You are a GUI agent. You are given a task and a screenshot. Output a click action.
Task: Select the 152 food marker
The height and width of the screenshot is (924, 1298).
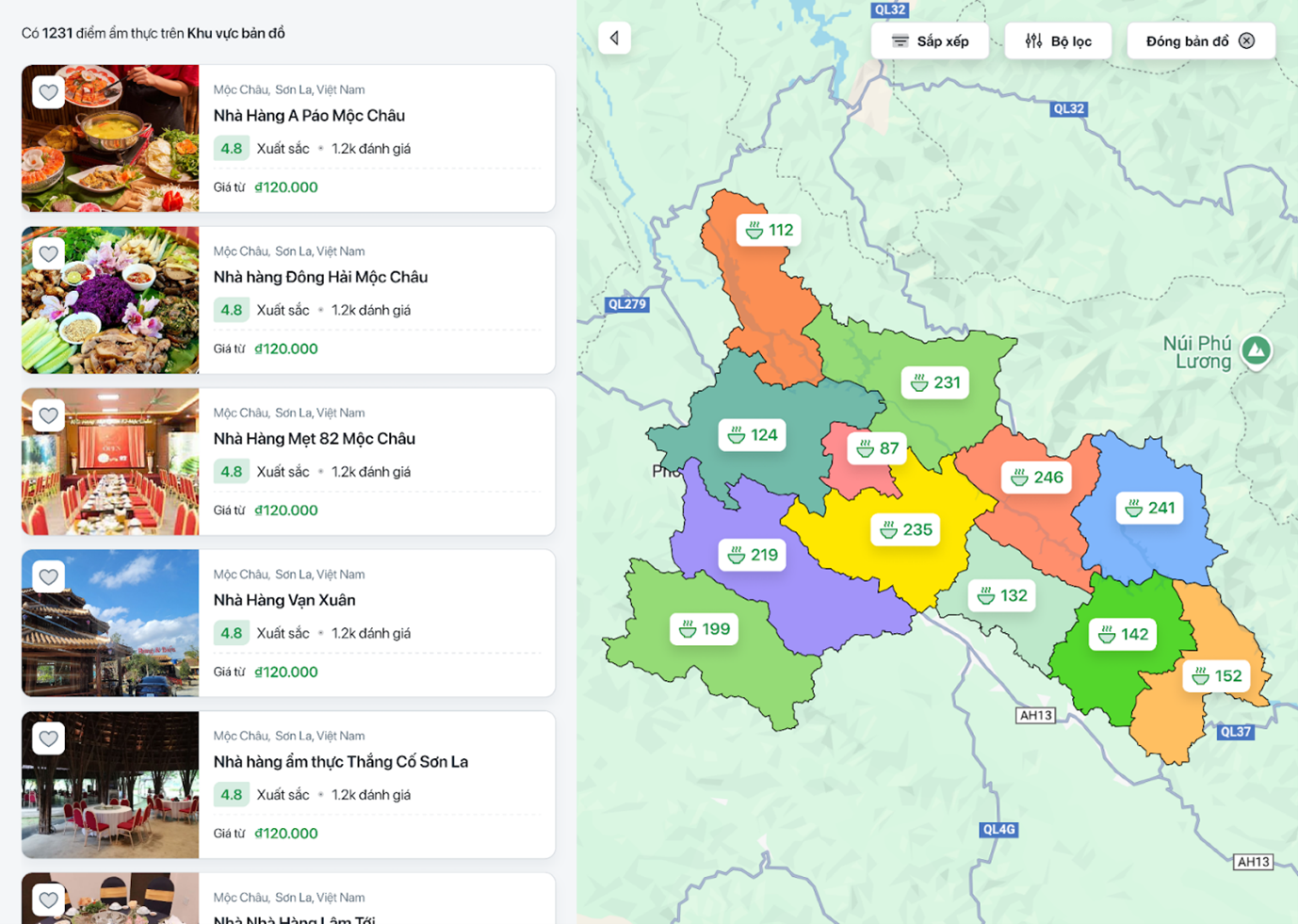pos(1216,676)
